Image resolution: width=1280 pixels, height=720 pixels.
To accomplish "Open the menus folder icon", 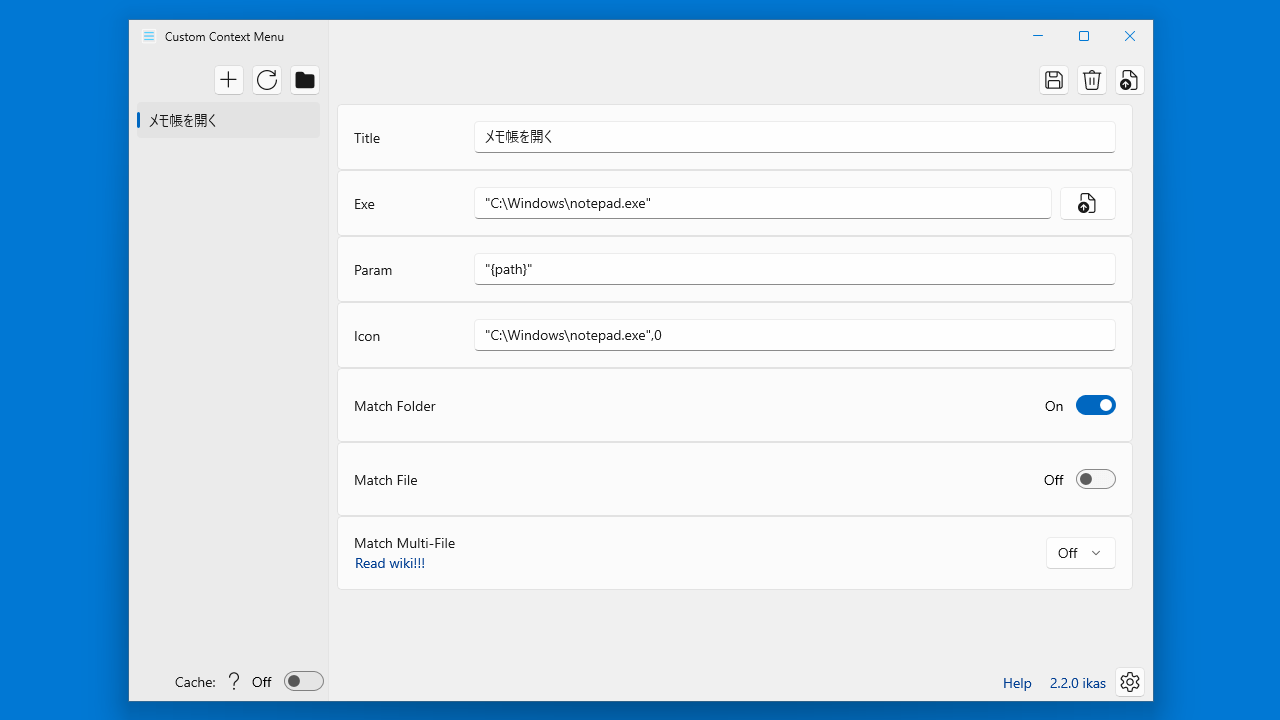I will pos(305,80).
